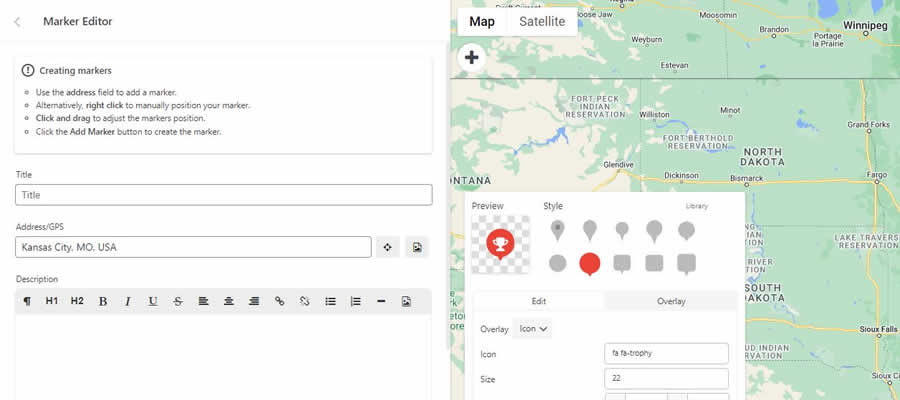900x400 pixels.
Task: Align description text left
Action: coord(203,301)
